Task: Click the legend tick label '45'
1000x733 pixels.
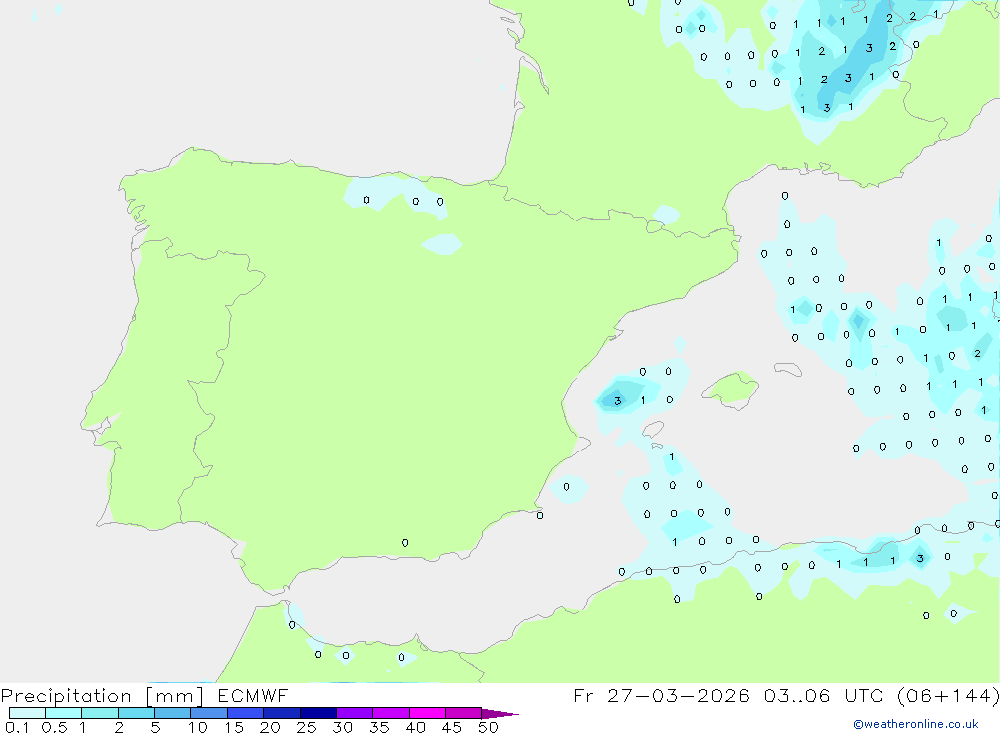Action: pyautogui.click(x=452, y=727)
